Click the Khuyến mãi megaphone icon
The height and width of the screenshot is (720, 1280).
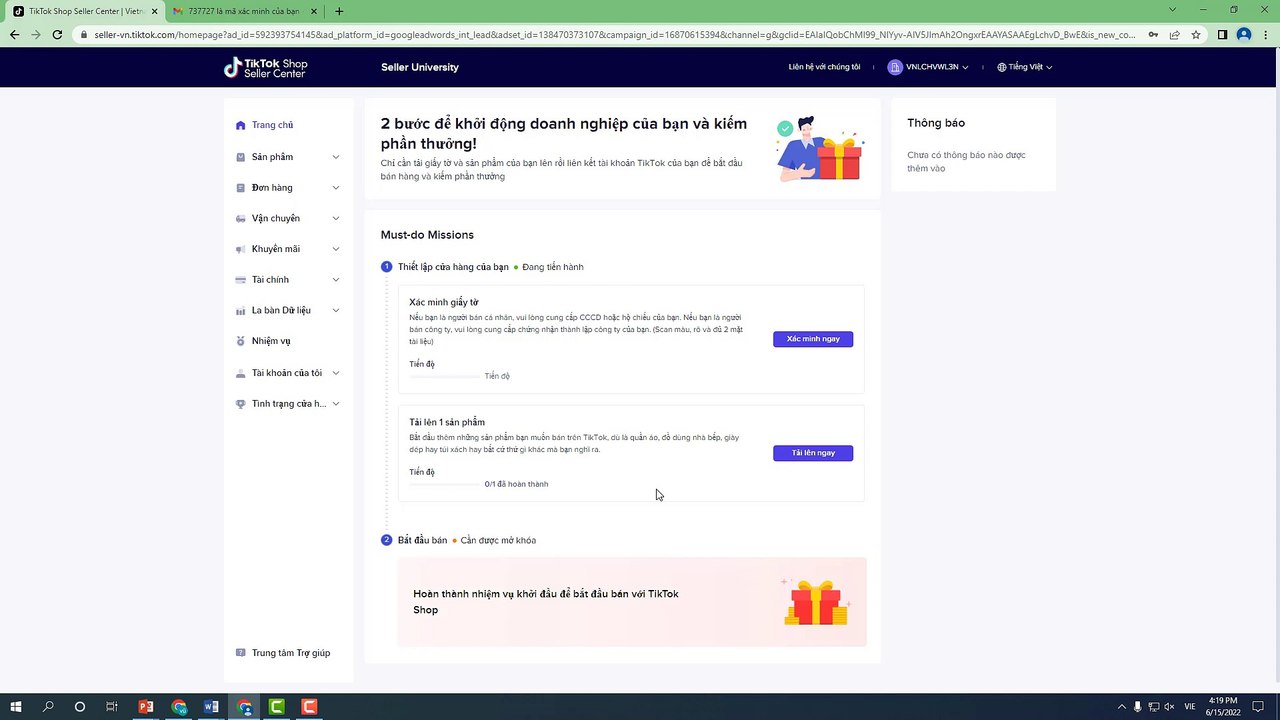[x=240, y=249]
